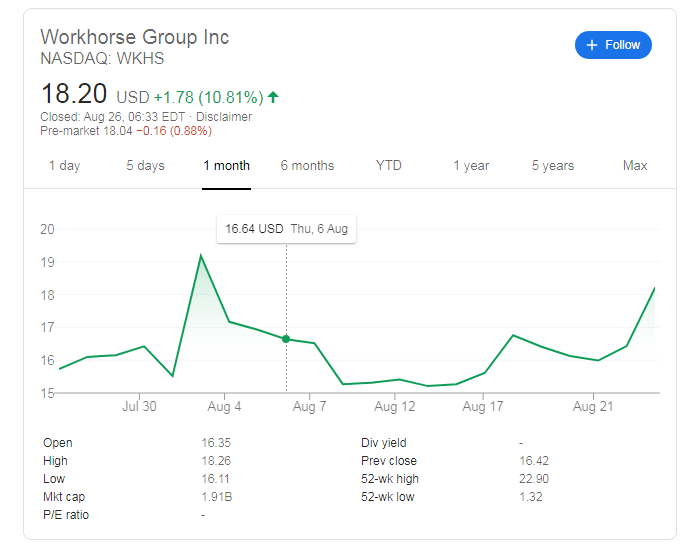Click the Mkt cap label
This screenshot has width=693, height=550.
(64, 497)
